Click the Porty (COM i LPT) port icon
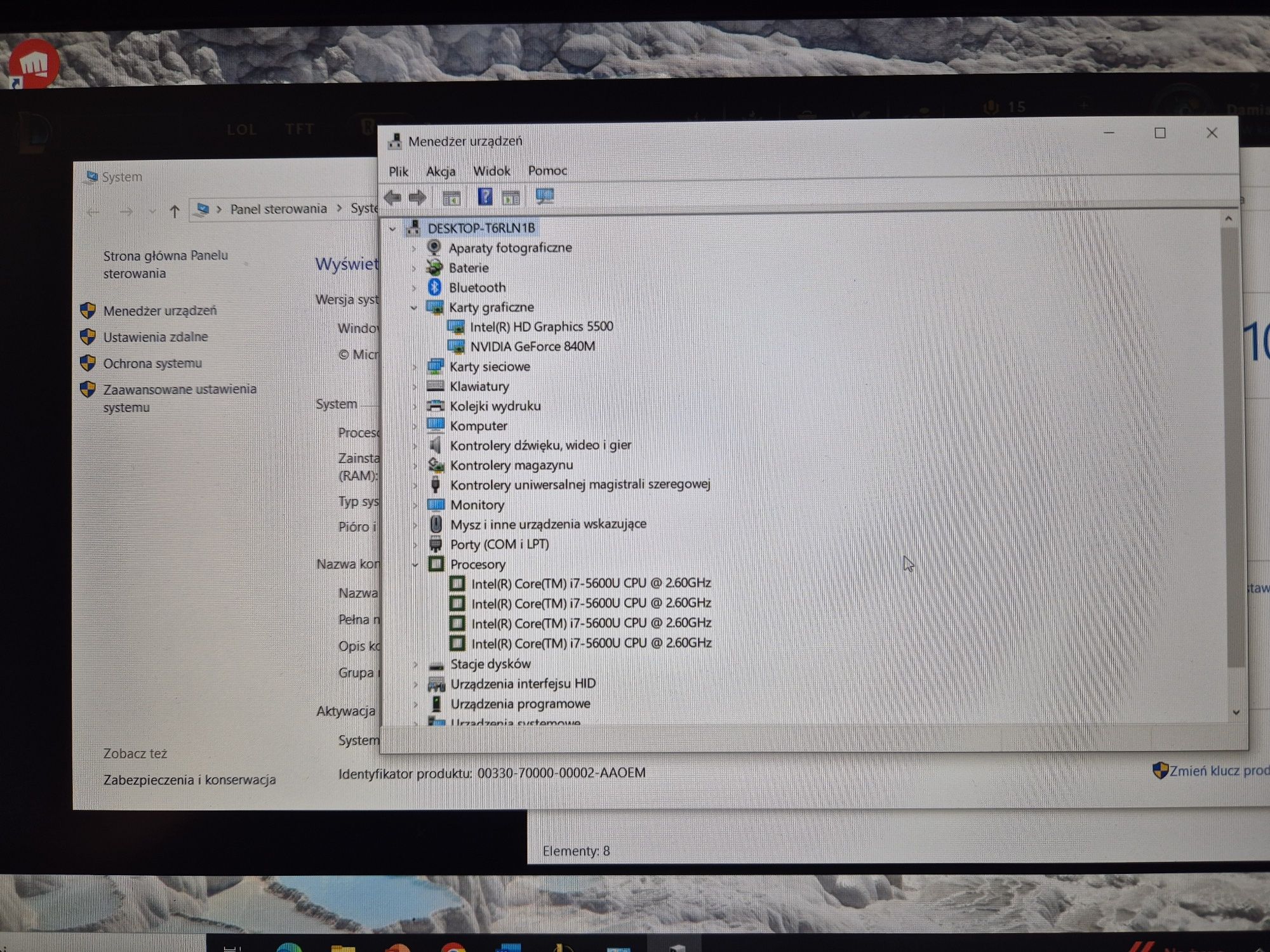The image size is (1270, 952). coord(436,544)
